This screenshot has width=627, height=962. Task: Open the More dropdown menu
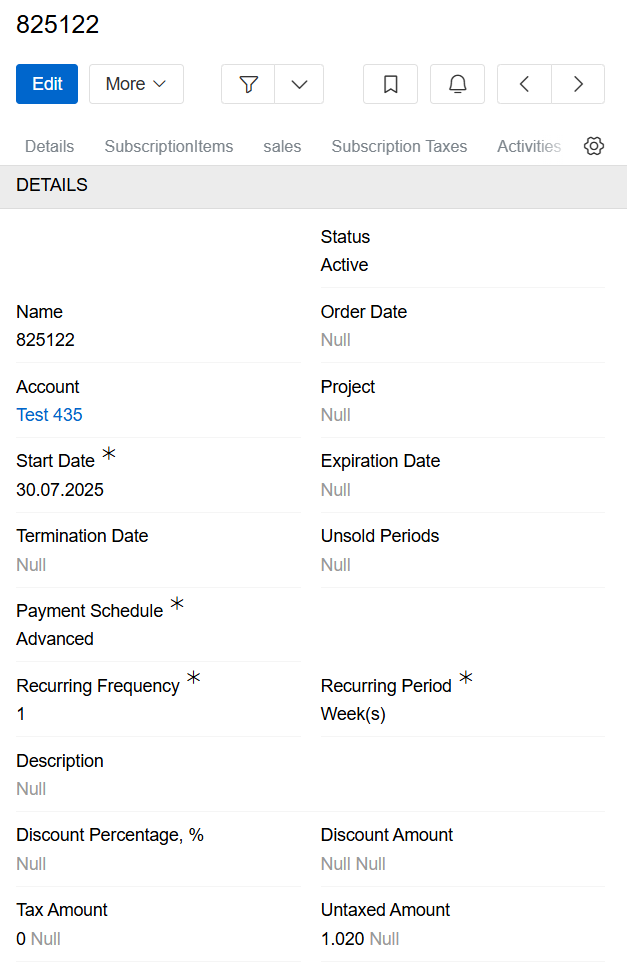(x=136, y=84)
